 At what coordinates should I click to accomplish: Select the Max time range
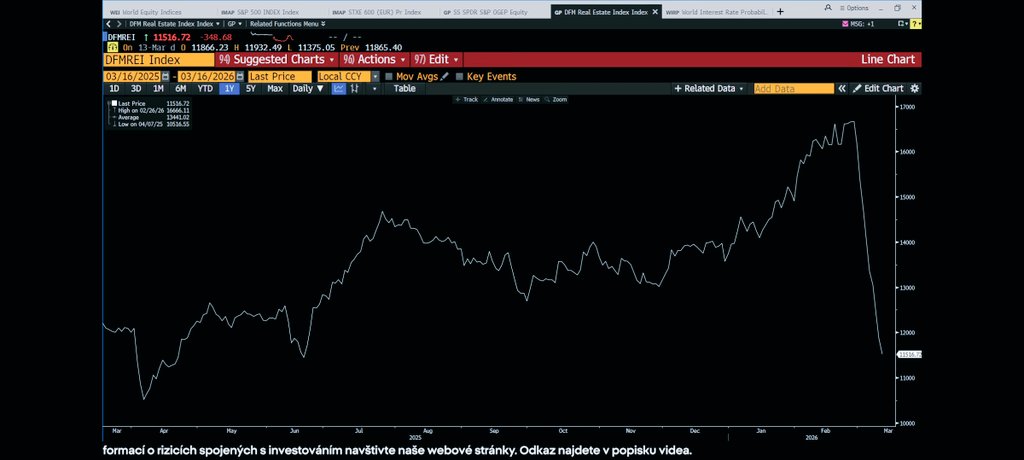point(275,89)
